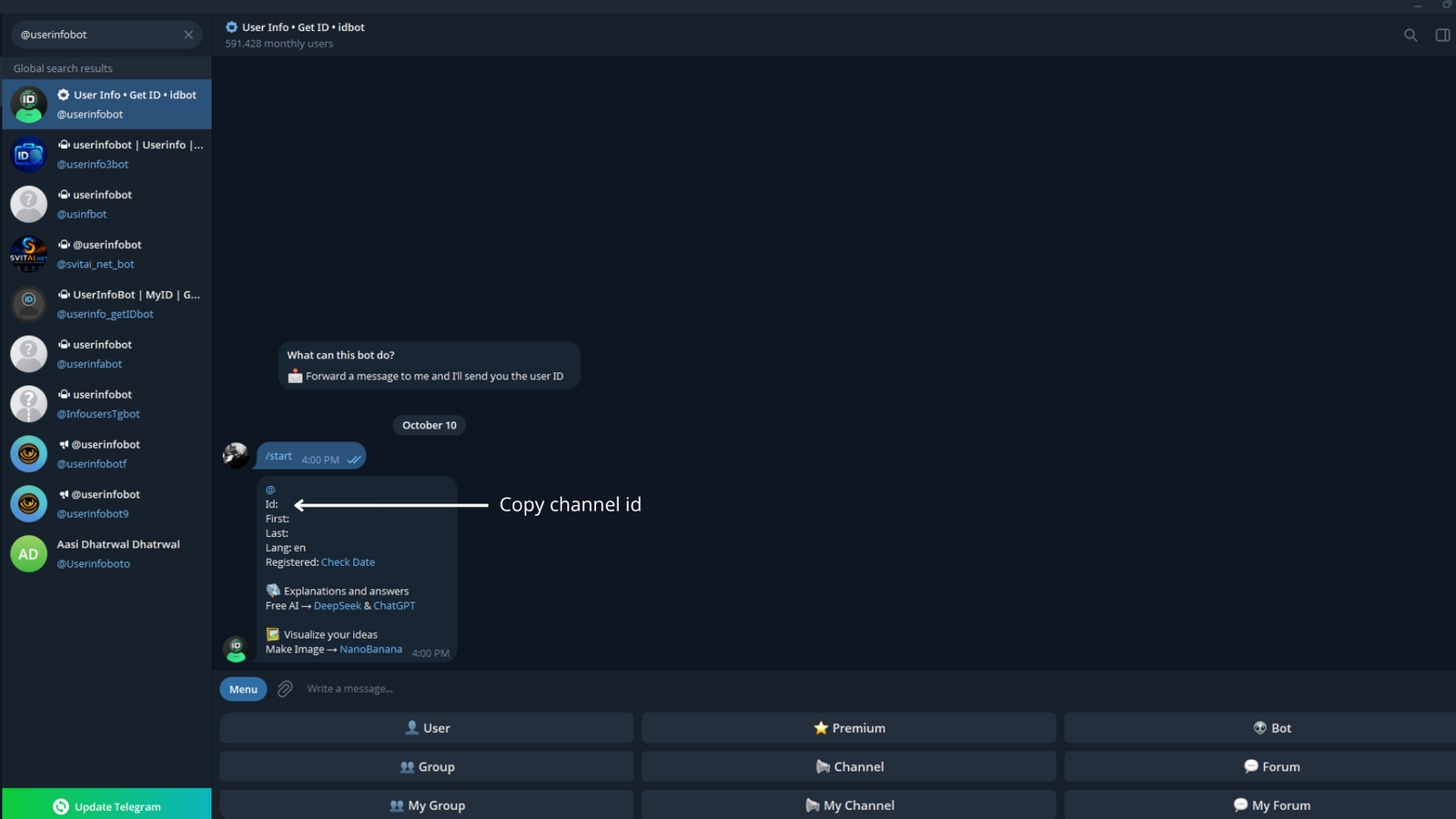The height and width of the screenshot is (819, 1456).
Task: Open the @svitai_net_bot result avatar
Action: click(28, 255)
